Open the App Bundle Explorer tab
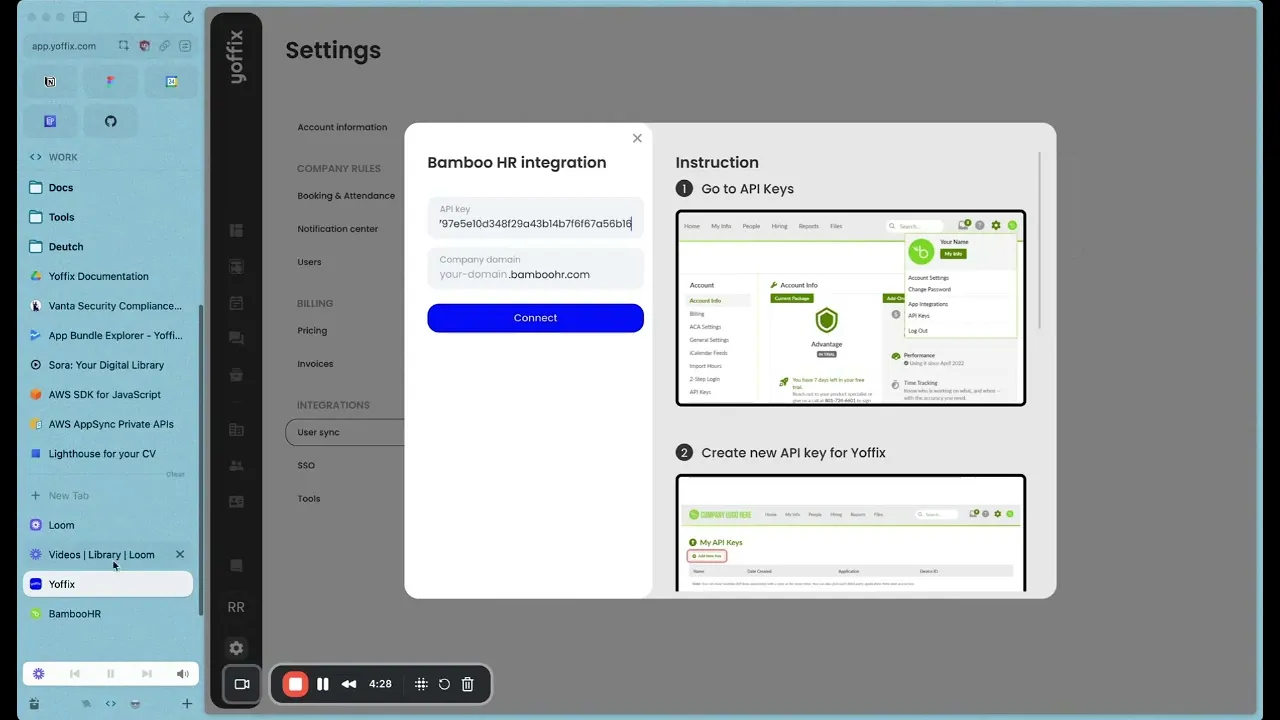This screenshot has height=720, width=1280. coord(110,336)
